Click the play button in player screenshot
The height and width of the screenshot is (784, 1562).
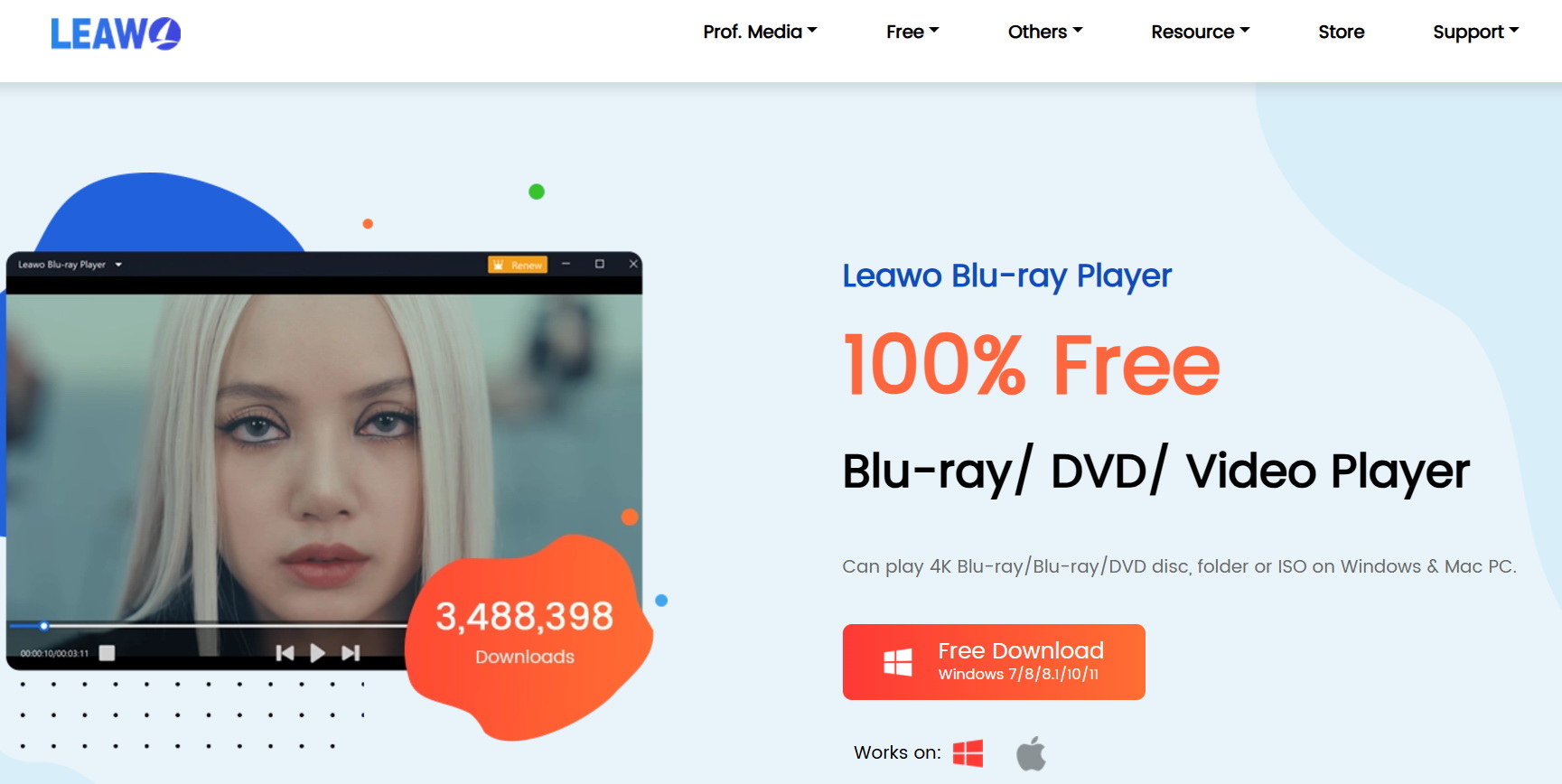pyautogui.click(x=317, y=652)
